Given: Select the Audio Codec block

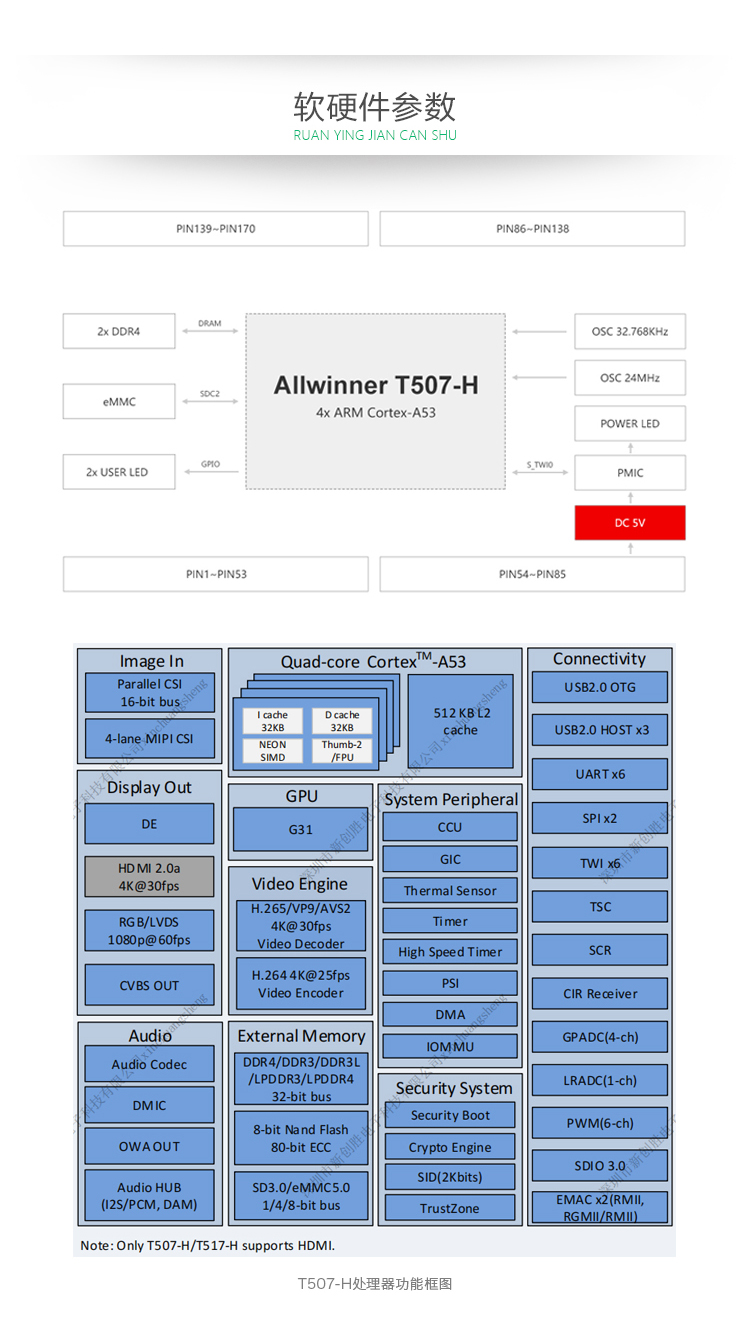Looking at the screenshot, I should click(x=149, y=1064).
